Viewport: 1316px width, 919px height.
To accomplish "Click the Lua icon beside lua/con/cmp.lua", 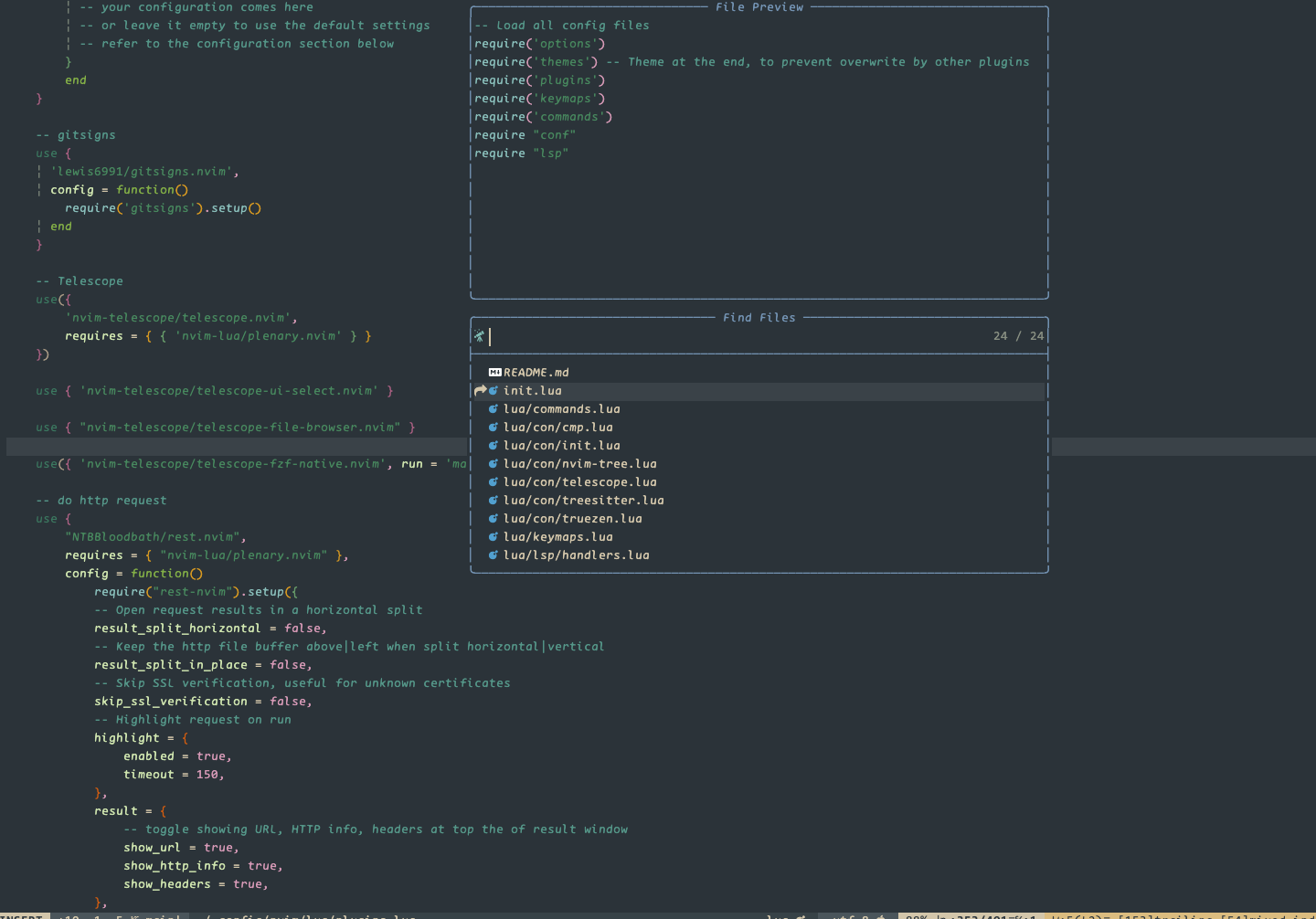I will pyautogui.click(x=493, y=428).
